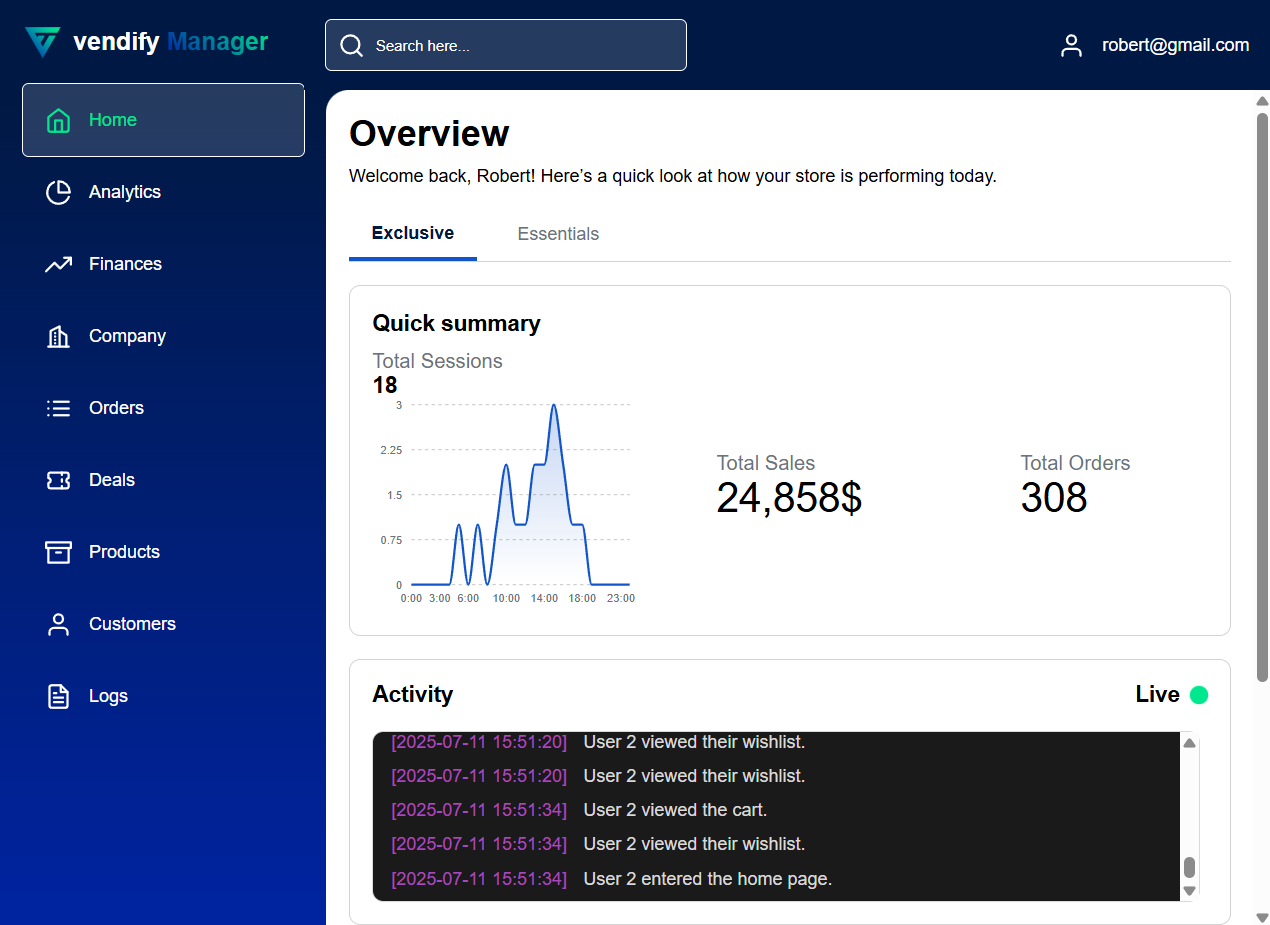Click the green Live status dot

(1199, 695)
